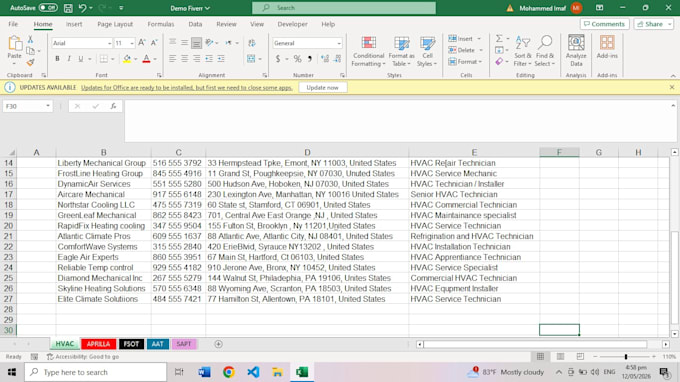680x382 pixels.
Task: Open Chrome from the taskbar
Action: point(229,372)
